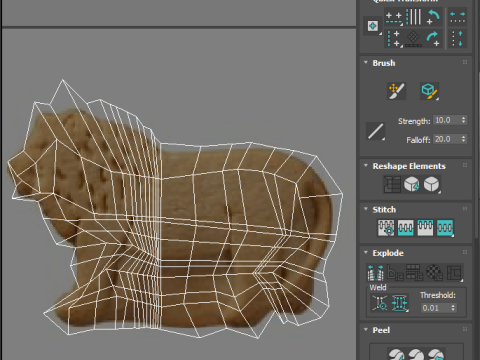Rotate selection +90 degrees clockwise icon
This screenshot has width=480, height=360.
click(x=433, y=39)
